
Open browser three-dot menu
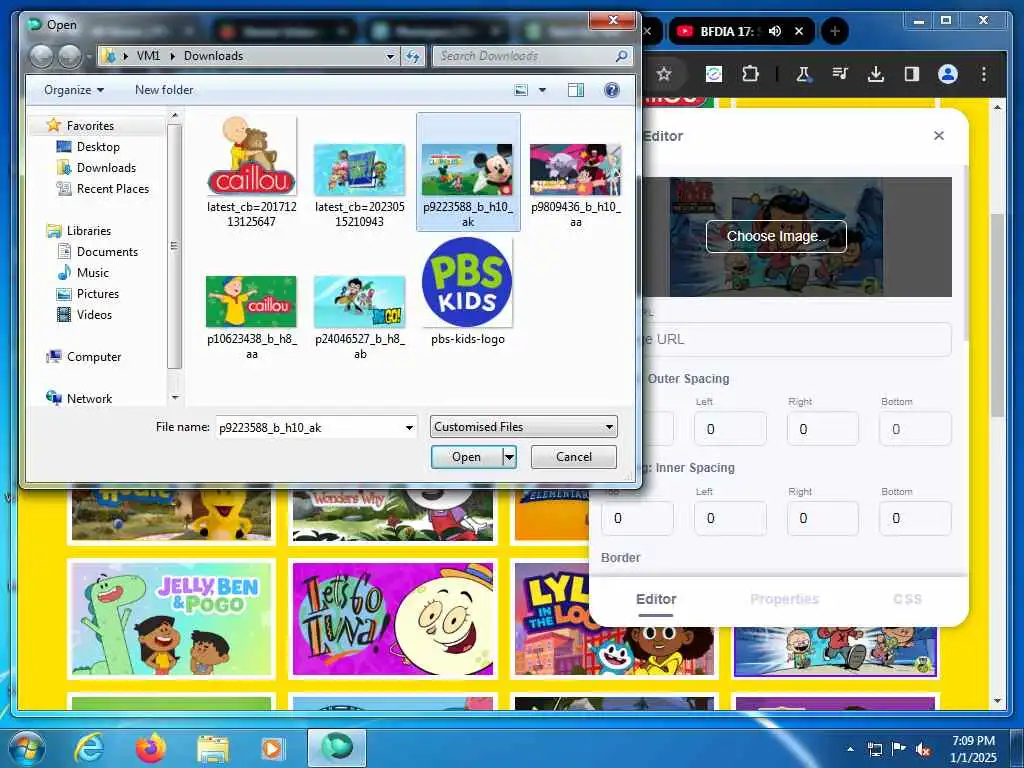tap(984, 74)
